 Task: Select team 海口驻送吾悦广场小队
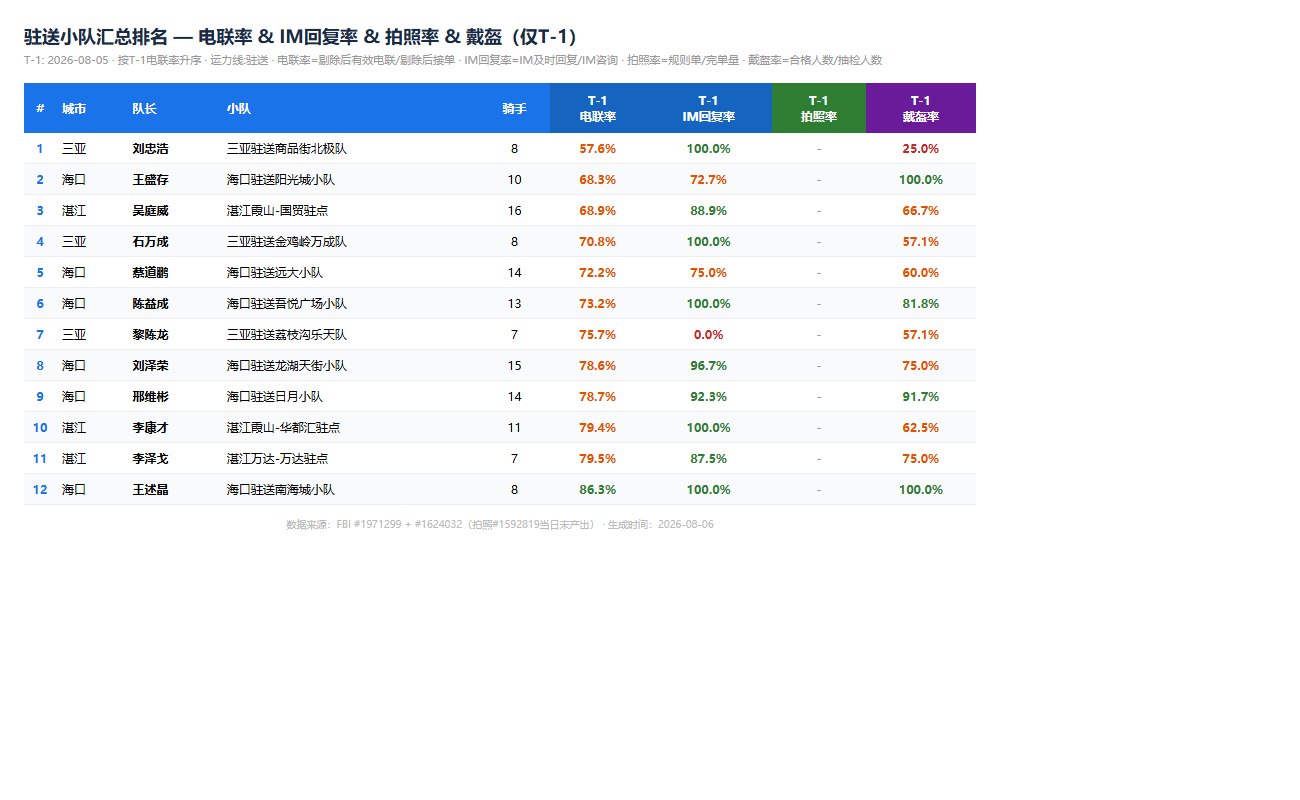[287, 304]
